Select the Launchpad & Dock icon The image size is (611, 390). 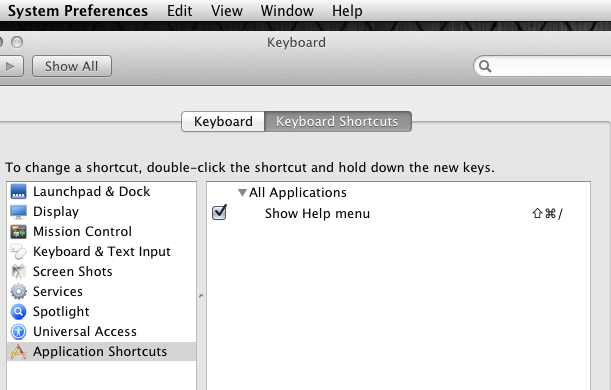coord(18,191)
